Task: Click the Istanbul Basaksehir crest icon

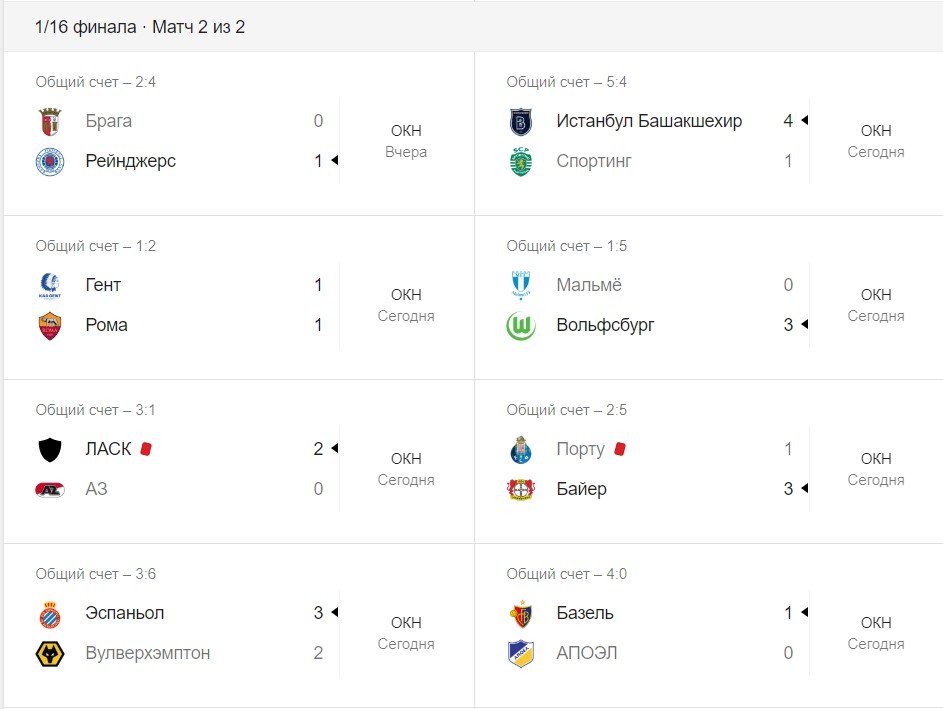Action: [521, 122]
